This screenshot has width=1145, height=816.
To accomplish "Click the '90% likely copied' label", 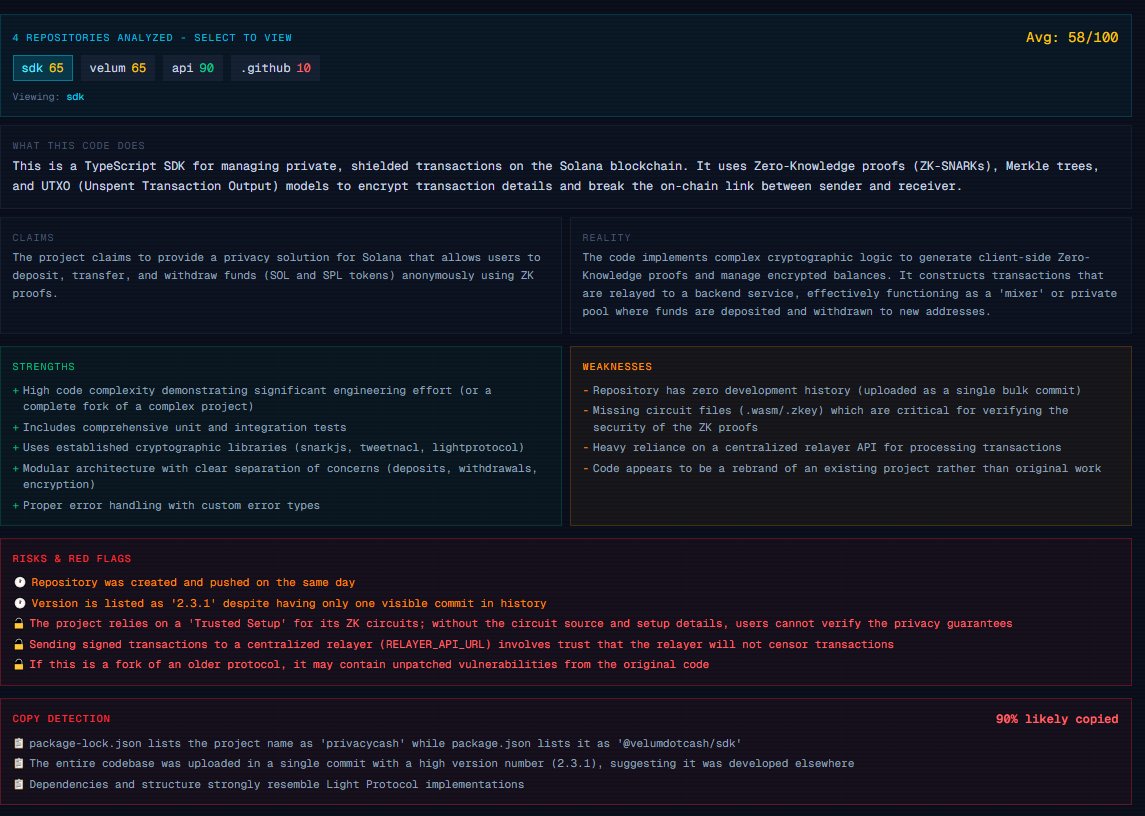I will click(x=1057, y=720).
